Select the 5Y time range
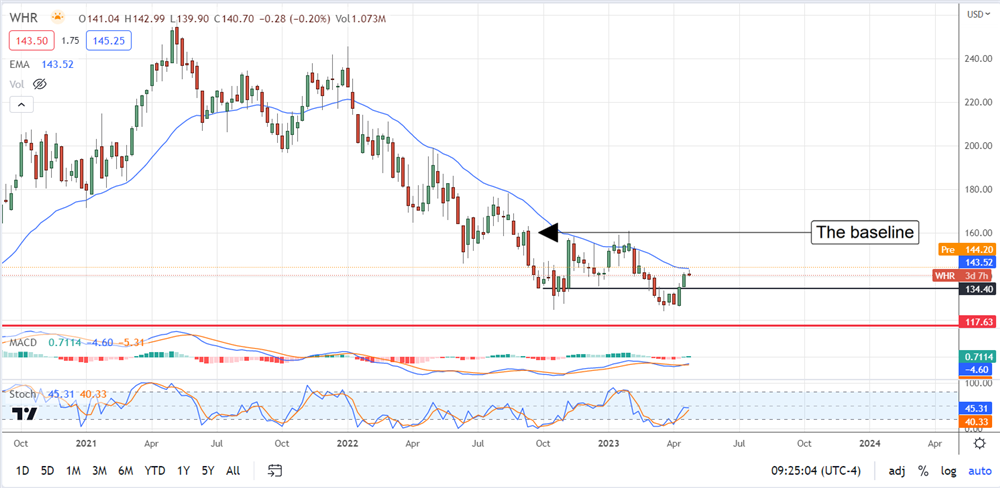The width and height of the screenshot is (1000, 488). [207, 470]
